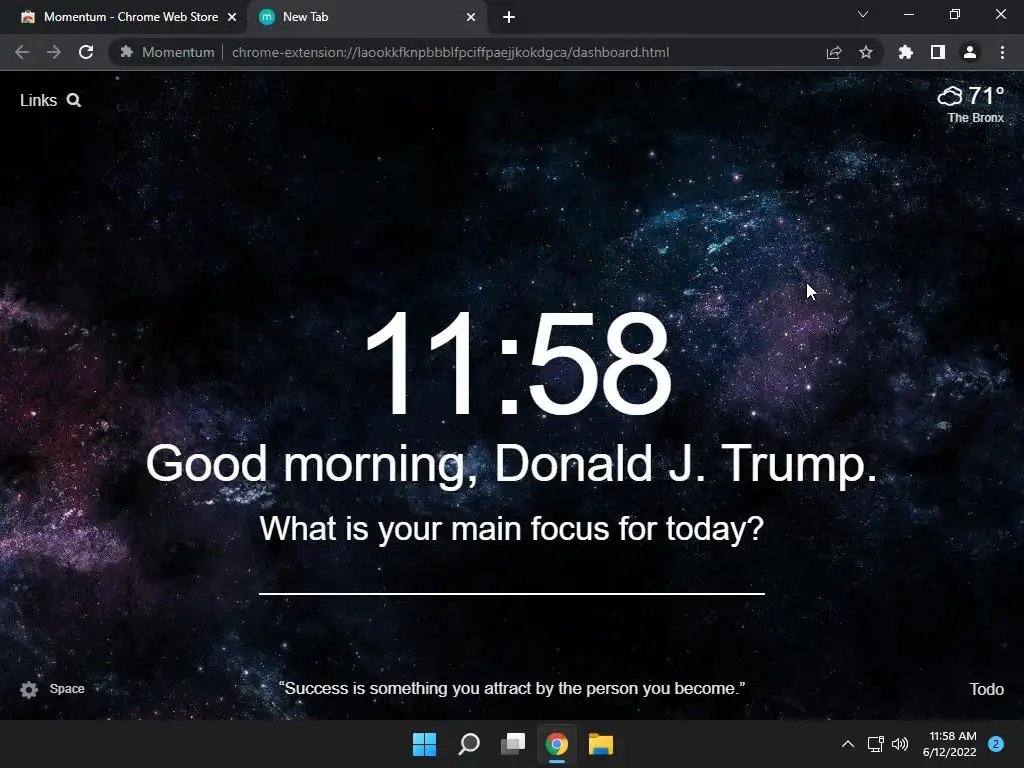Open the volume tray icon
The height and width of the screenshot is (768, 1024).
(x=900, y=744)
